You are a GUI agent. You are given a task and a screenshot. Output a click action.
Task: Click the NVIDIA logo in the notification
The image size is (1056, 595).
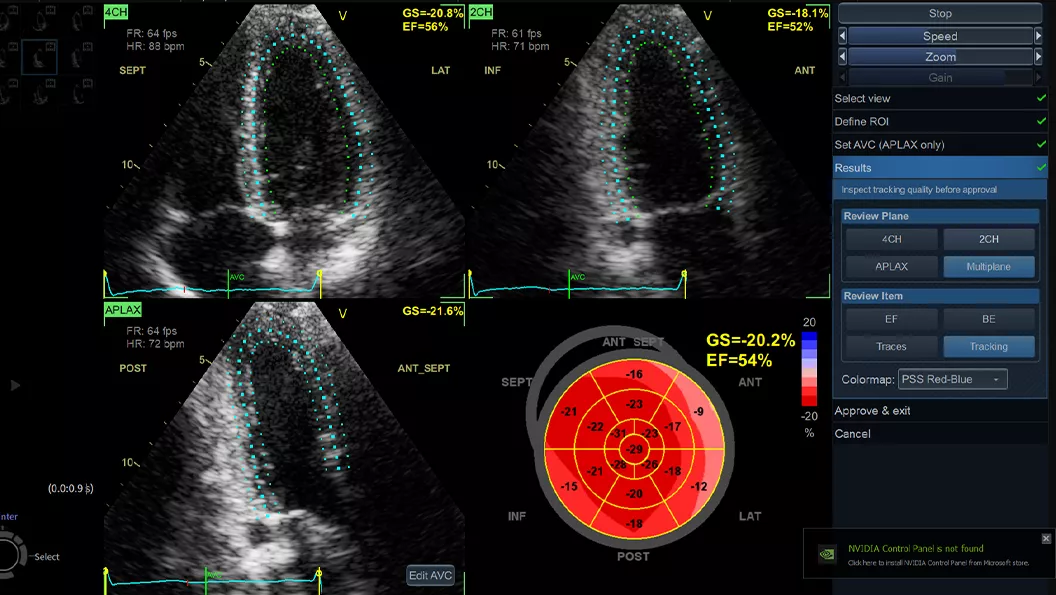[826, 554]
